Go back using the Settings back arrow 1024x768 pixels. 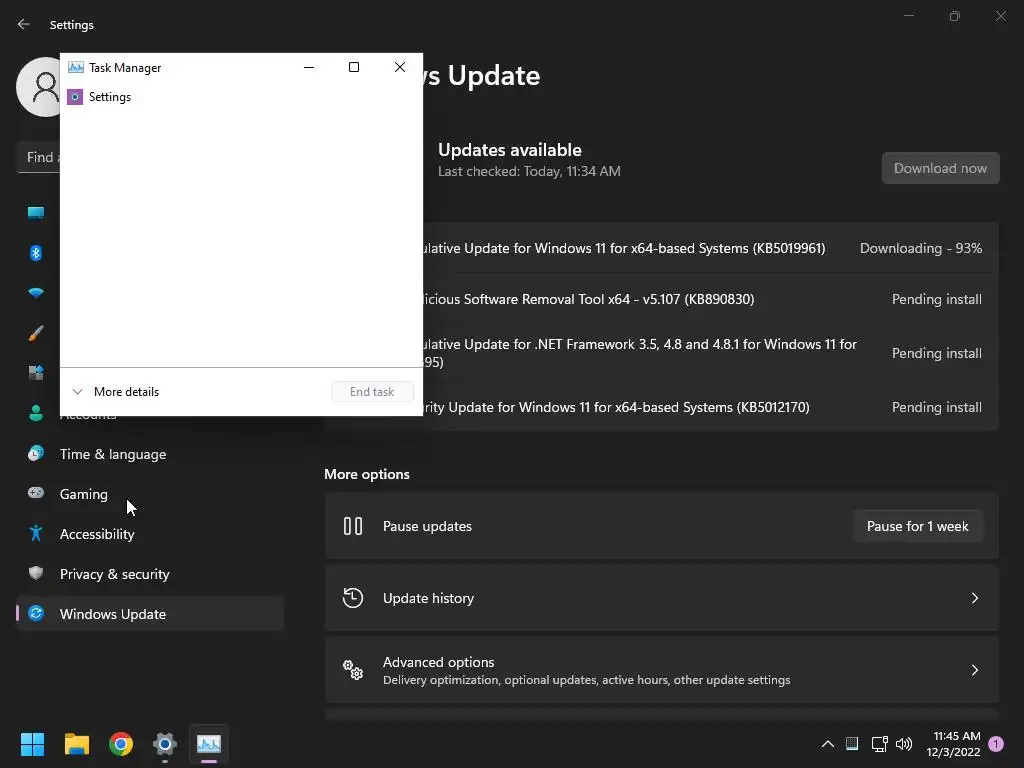24,24
